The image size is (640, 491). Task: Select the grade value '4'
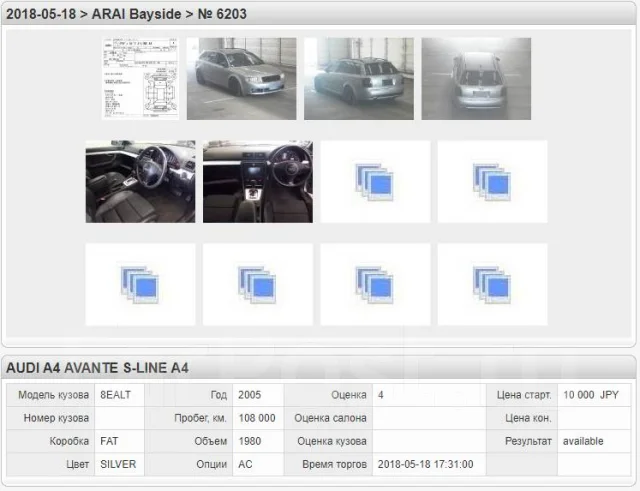(x=380, y=395)
